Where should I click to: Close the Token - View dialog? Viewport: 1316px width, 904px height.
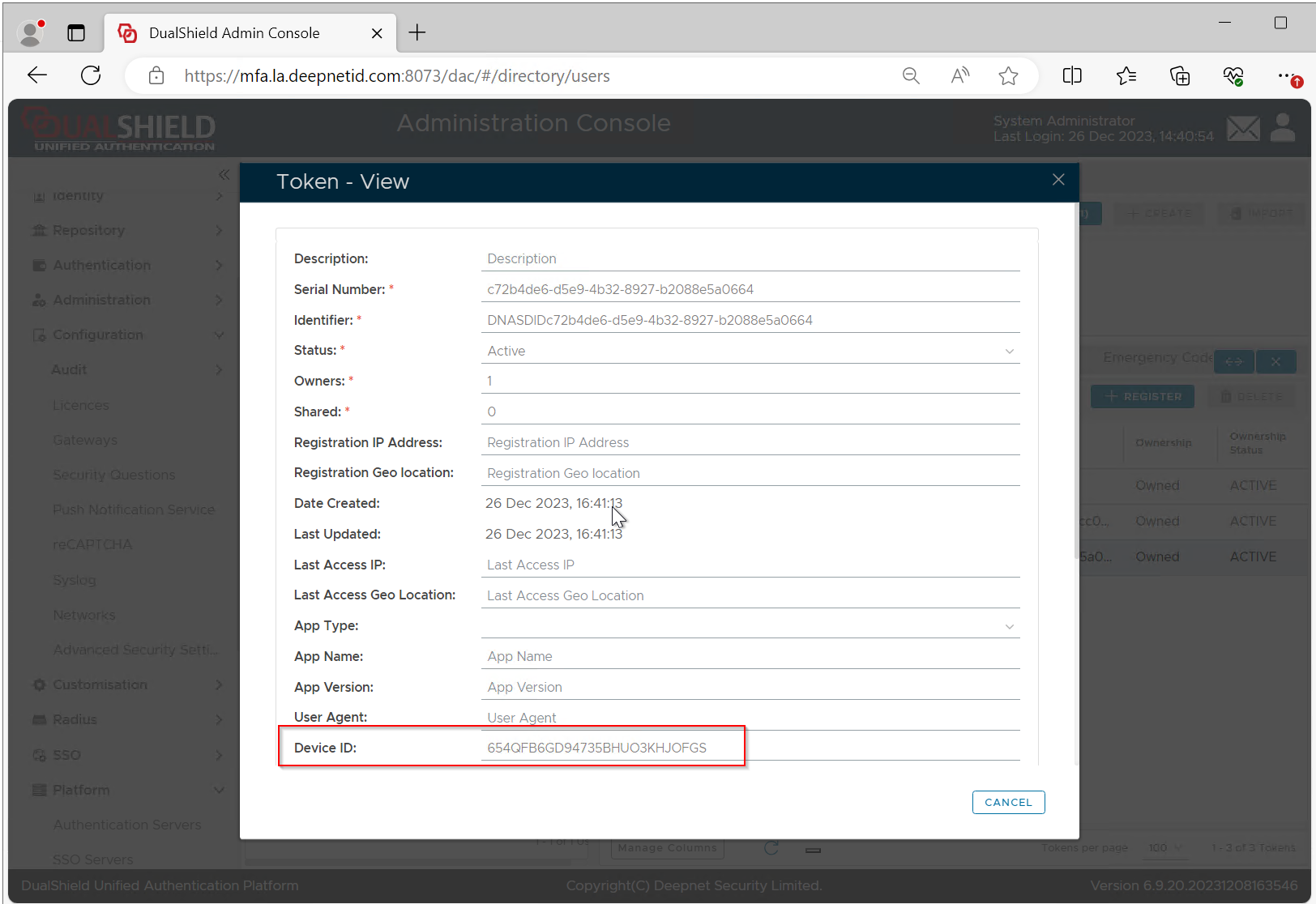point(1058,180)
